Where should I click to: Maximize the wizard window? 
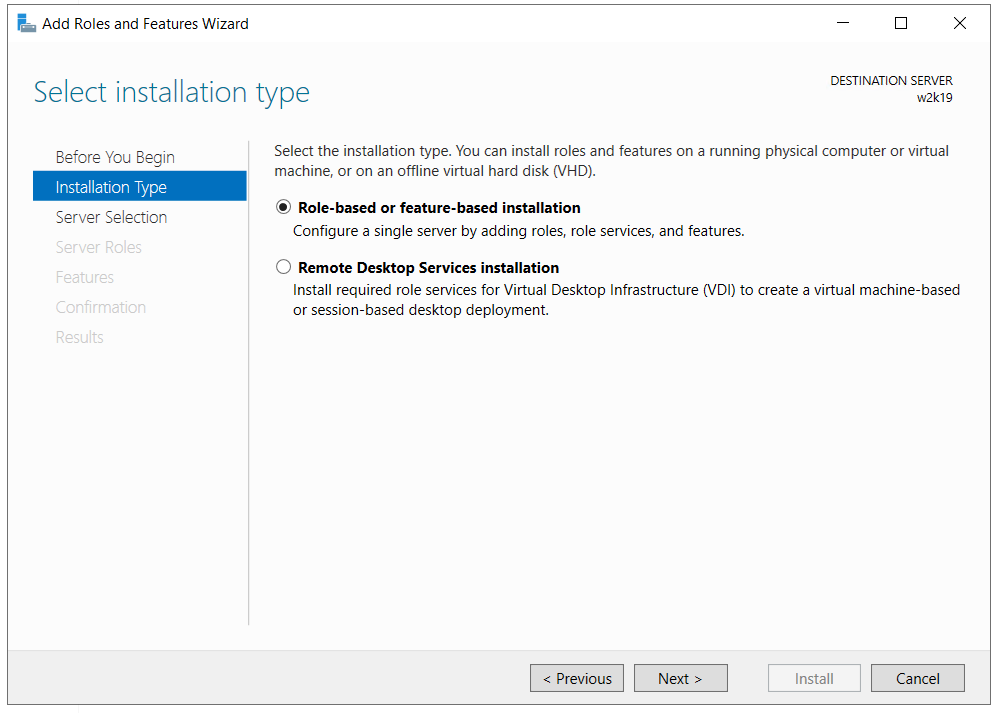[x=901, y=23]
